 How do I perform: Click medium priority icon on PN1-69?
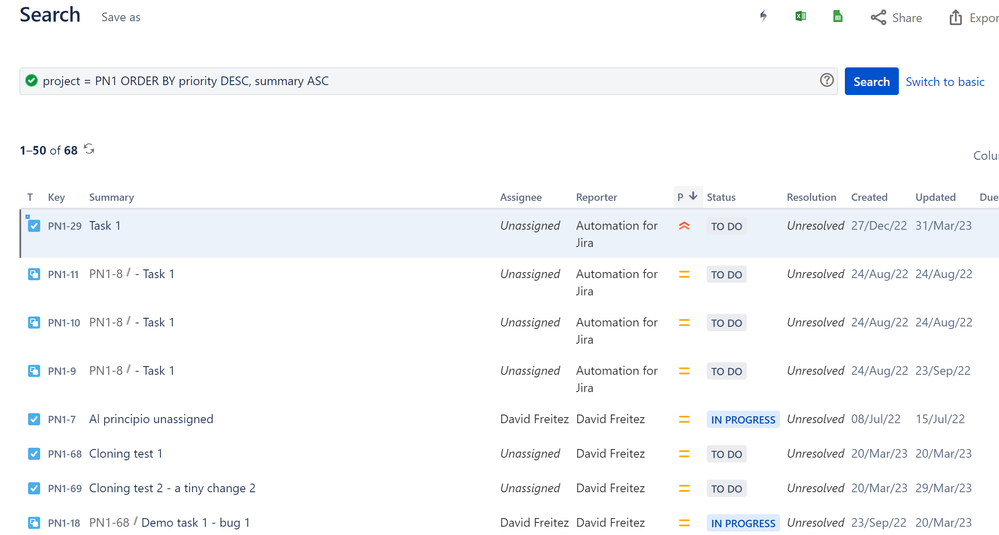point(684,489)
